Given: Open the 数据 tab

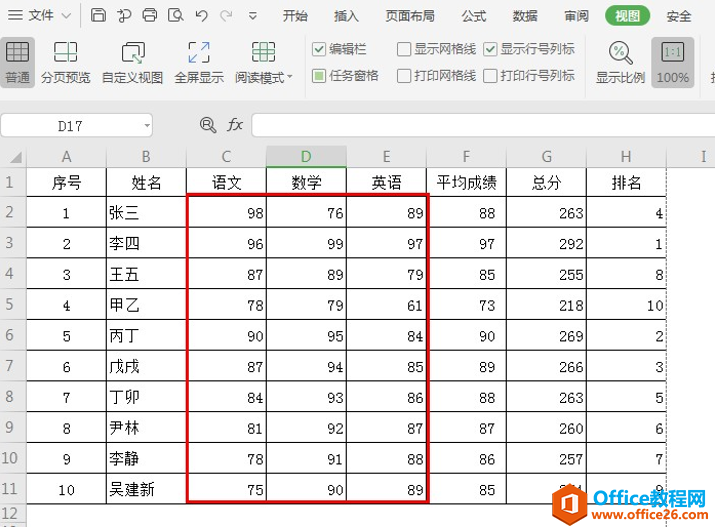Looking at the screenshot, I should click(525, 16).
